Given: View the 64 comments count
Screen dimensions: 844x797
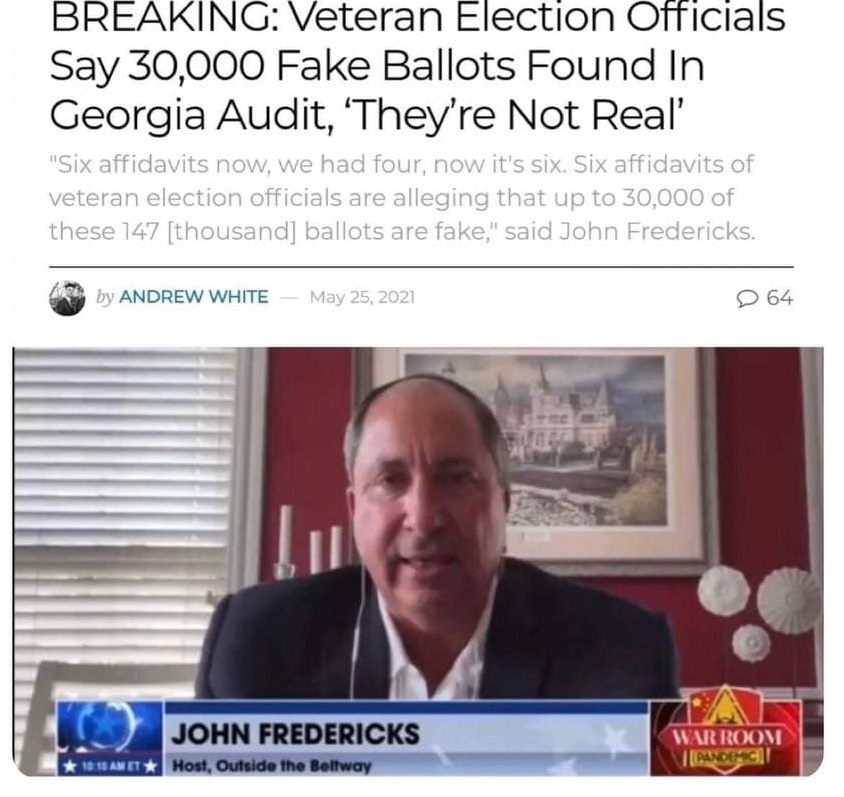Looking at the screenshot, I should click(x=779, y=298).
